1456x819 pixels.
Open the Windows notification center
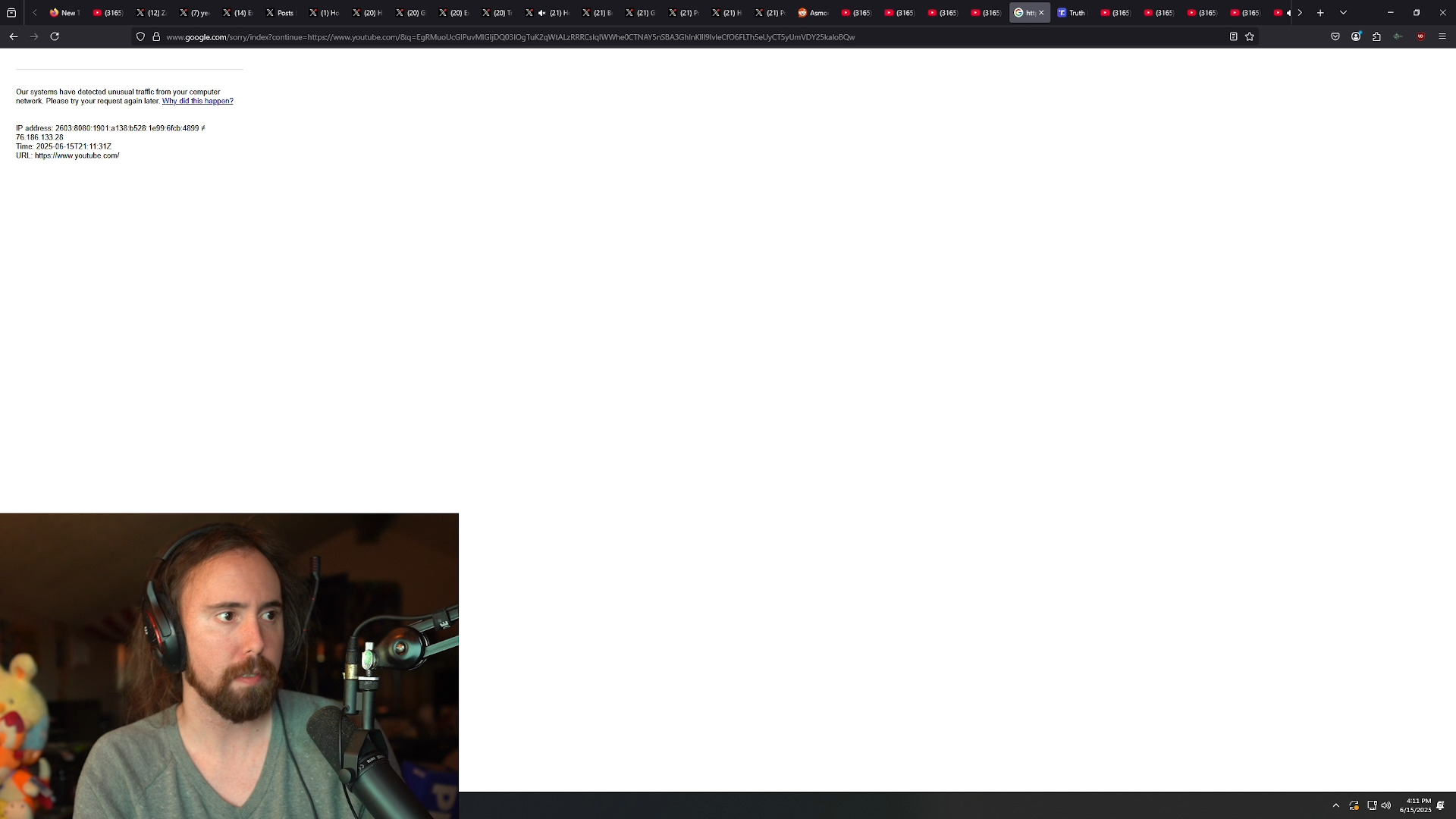click(x=1440, y=805)
